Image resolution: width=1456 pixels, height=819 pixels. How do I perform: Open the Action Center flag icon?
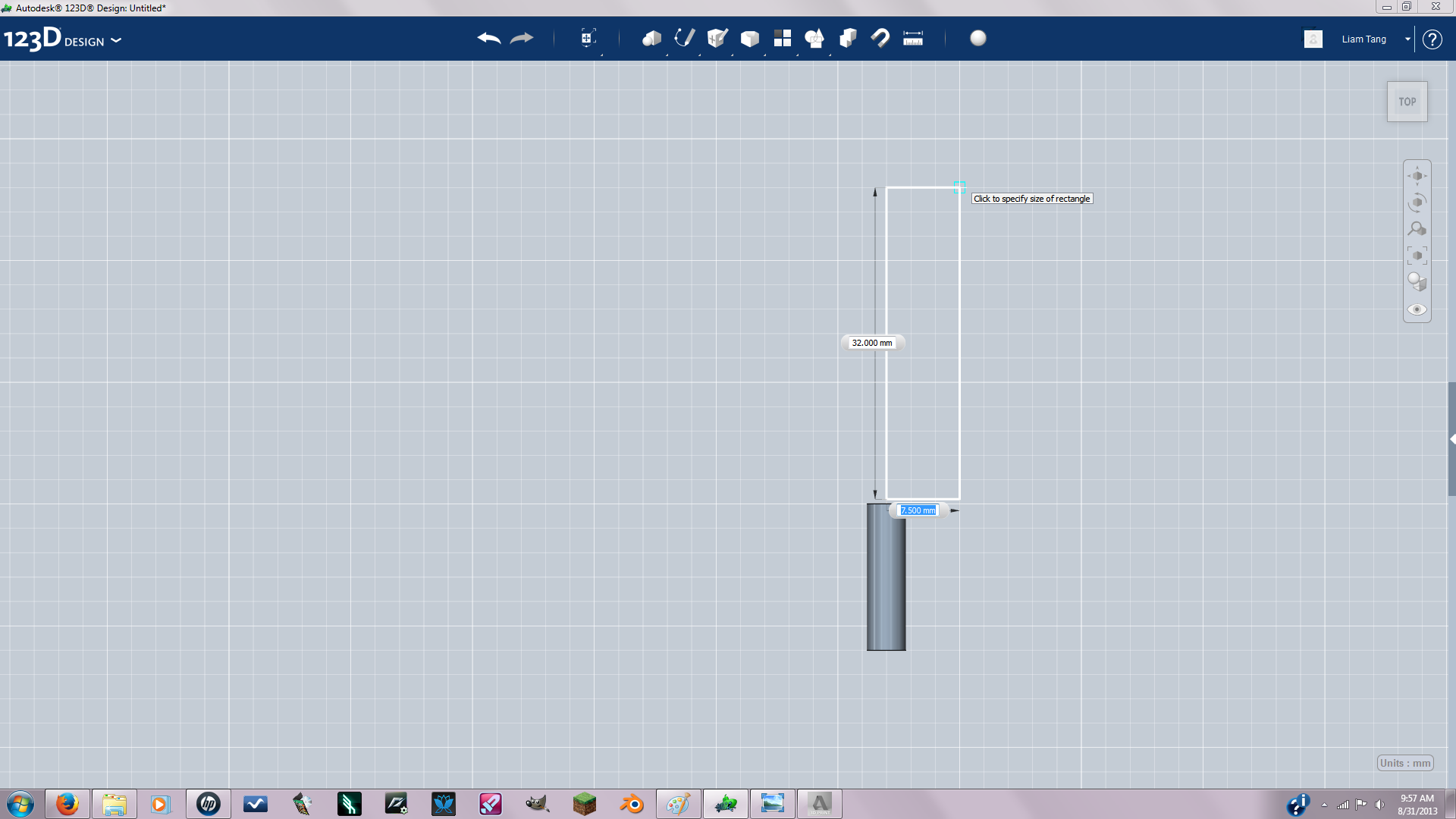[x=1361, y=805]
